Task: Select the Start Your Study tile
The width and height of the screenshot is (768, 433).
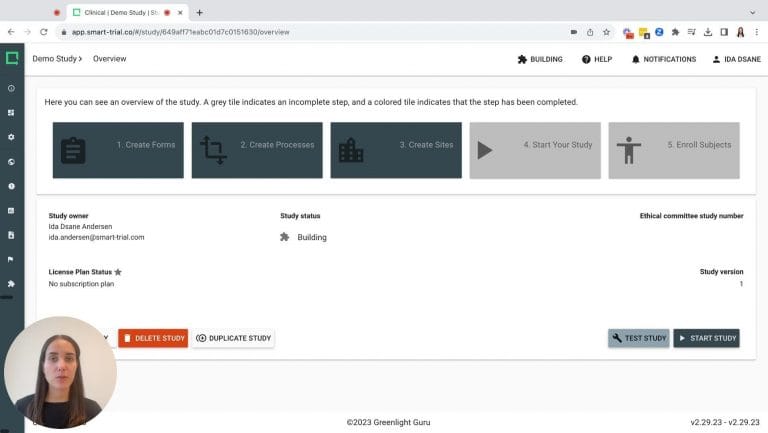Action: (x=535, y=150)
